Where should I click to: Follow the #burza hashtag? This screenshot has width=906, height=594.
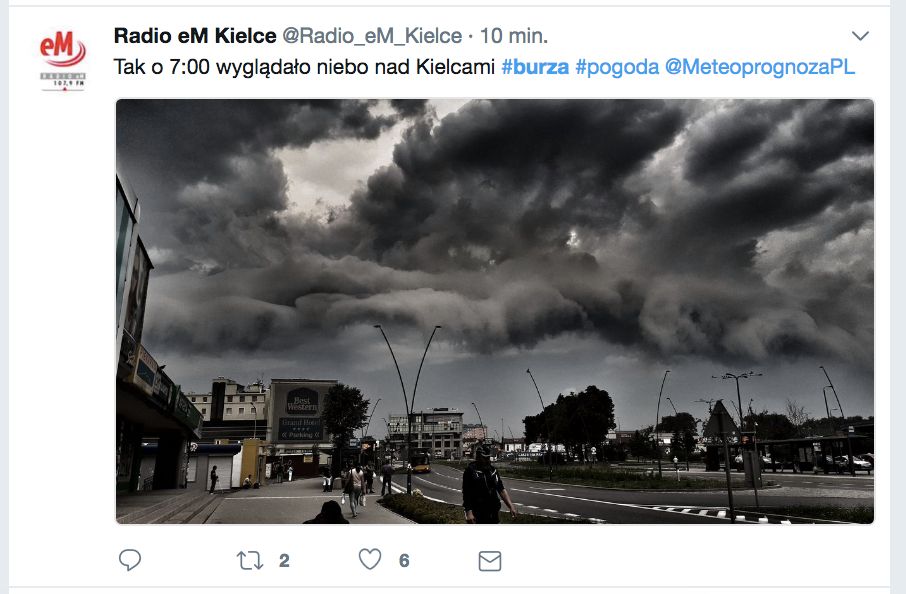pos(535,67)
